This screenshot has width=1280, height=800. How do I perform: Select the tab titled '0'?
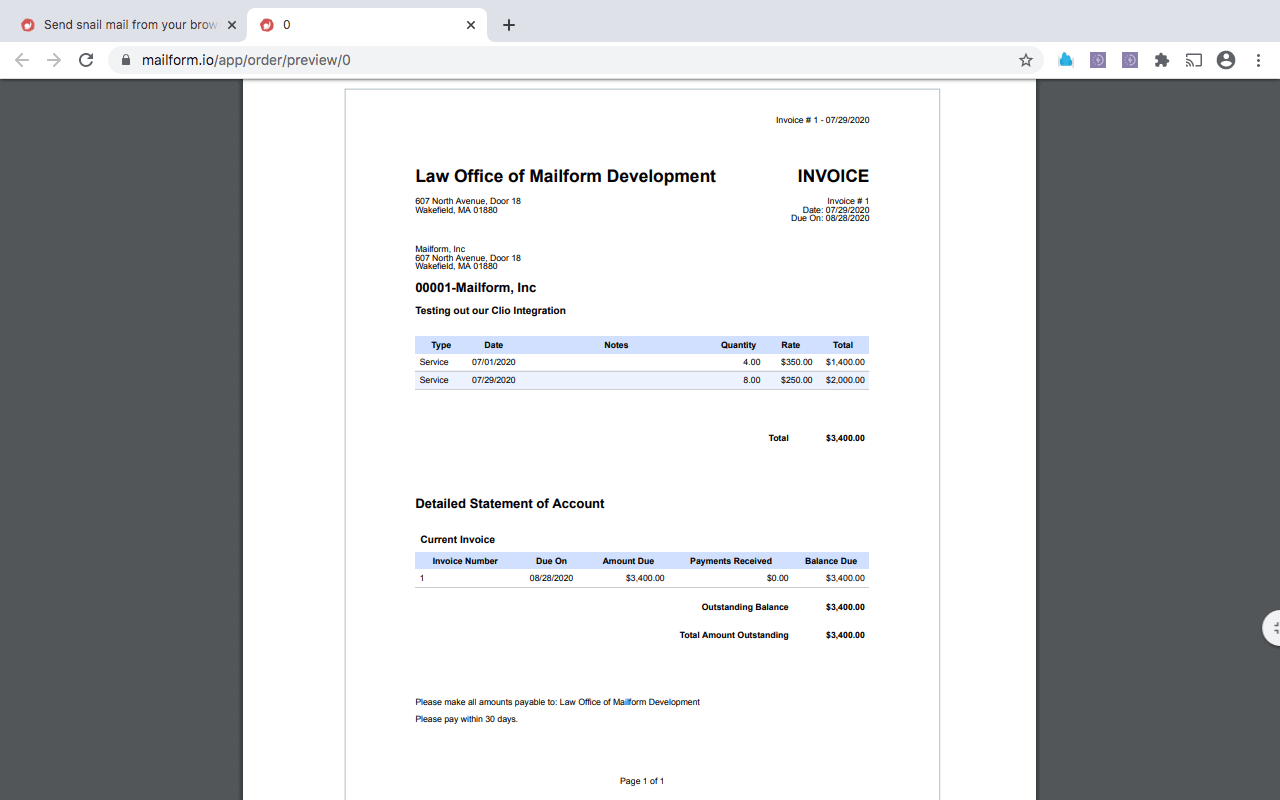(367, 25)
